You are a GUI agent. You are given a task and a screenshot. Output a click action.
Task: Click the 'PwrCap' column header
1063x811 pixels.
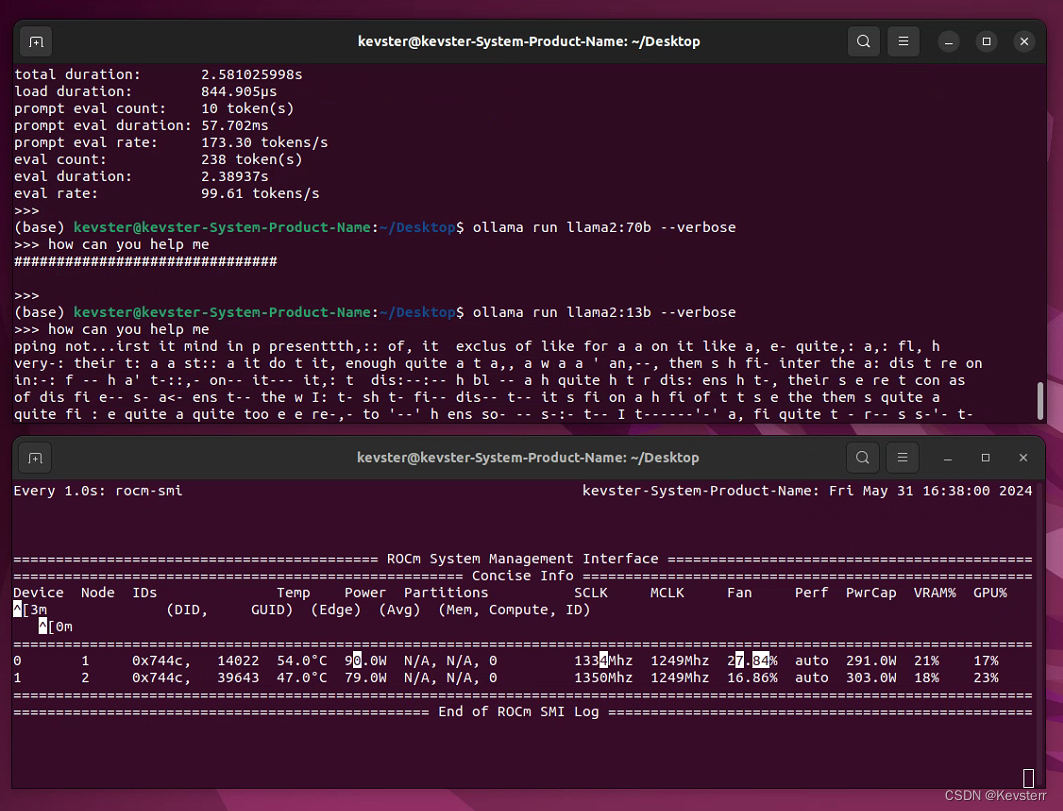(x=871, y=593)
